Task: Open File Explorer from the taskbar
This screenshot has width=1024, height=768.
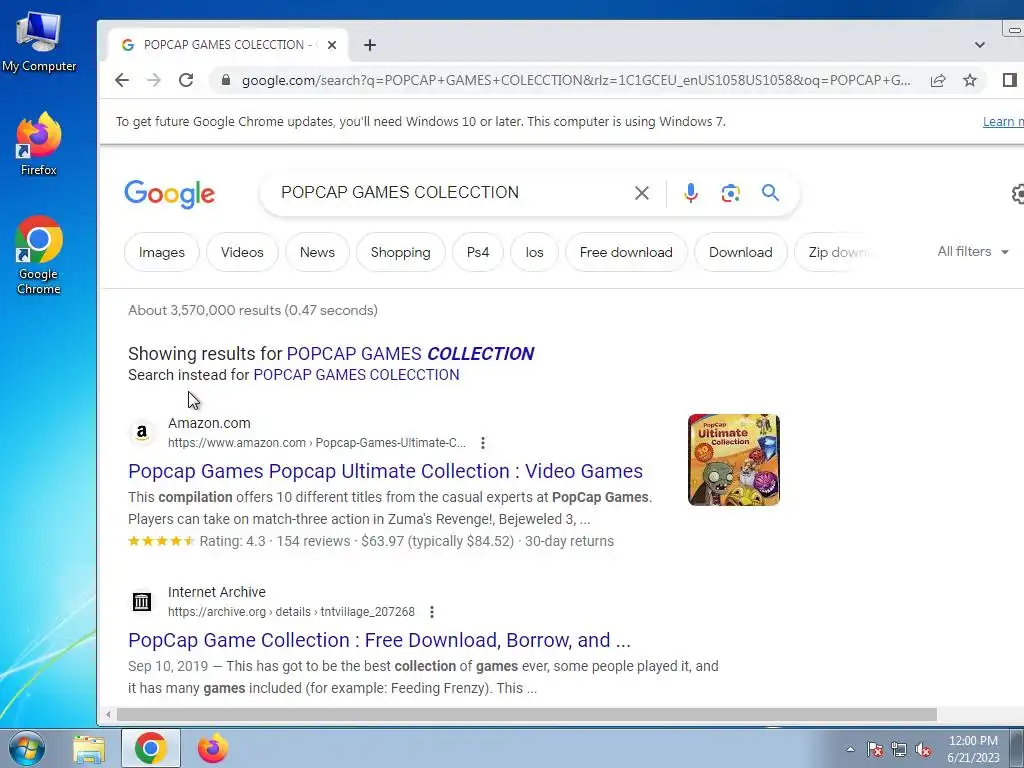Action: (x=89, y=749)
